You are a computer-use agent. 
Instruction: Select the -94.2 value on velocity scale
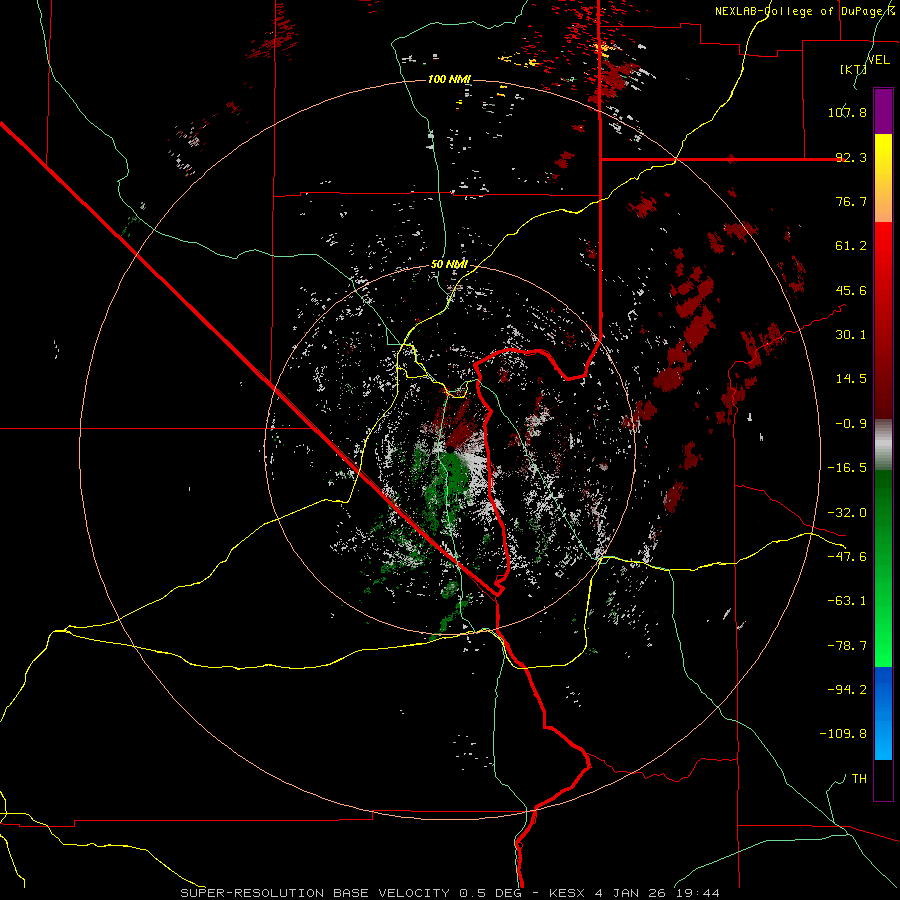(x=847, y=689)
